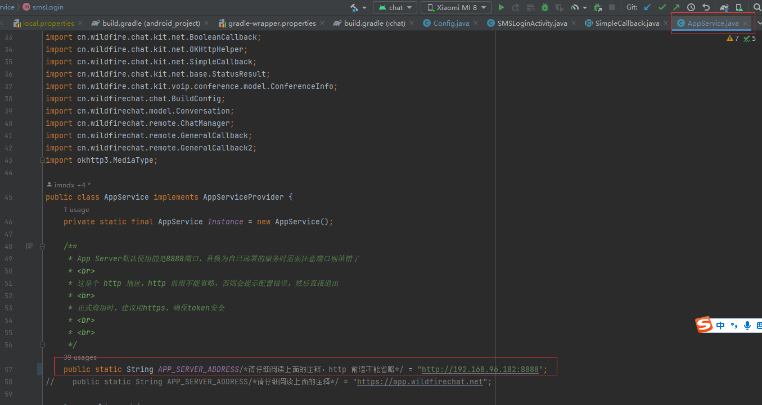Expand the profiler dropdown arrow
762x405 pixels.
click(585, 8)
